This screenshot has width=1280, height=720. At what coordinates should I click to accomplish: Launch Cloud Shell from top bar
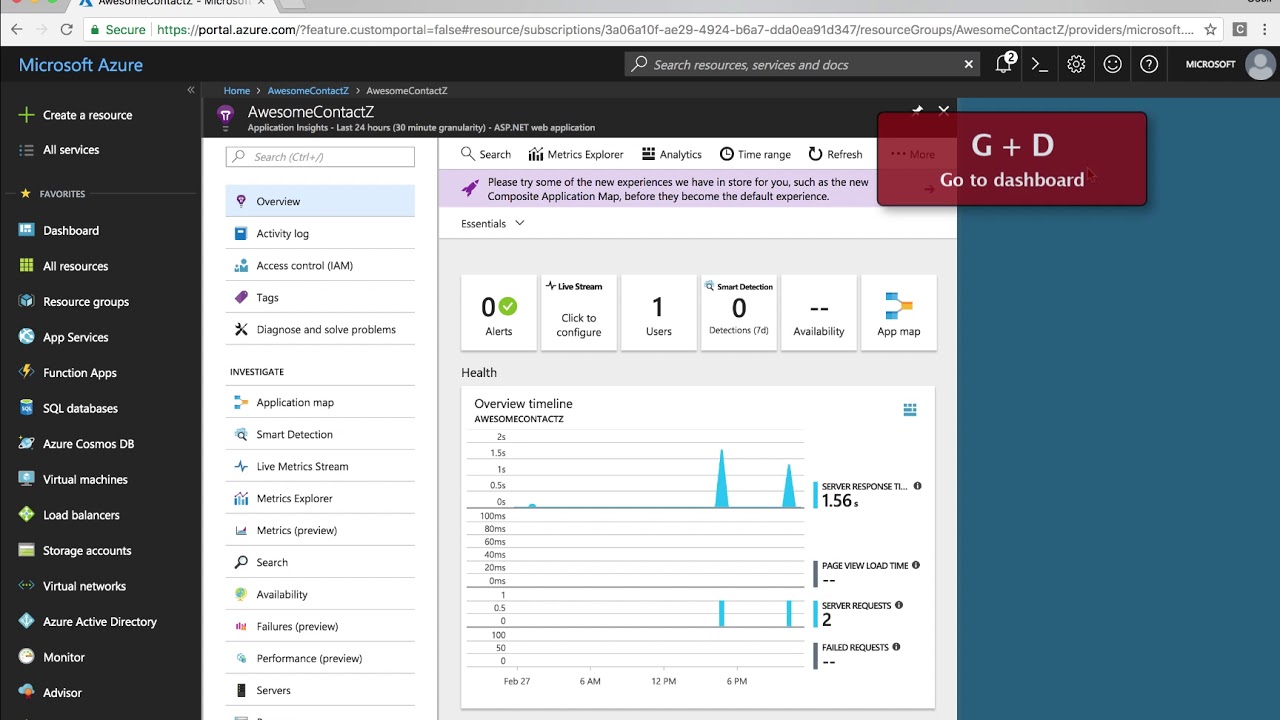tap(1039, 64)
